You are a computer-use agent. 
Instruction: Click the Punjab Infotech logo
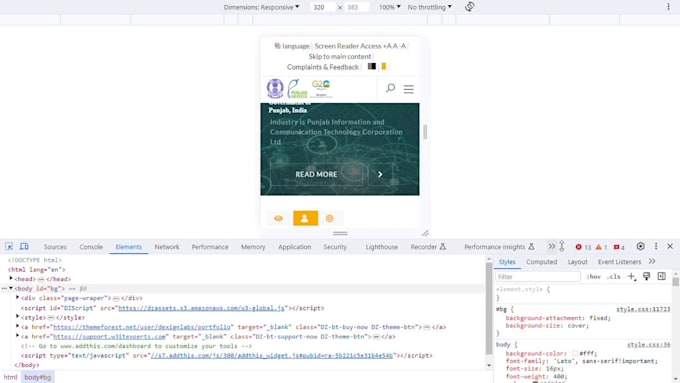pyautogui.click(x=298, y=88)
